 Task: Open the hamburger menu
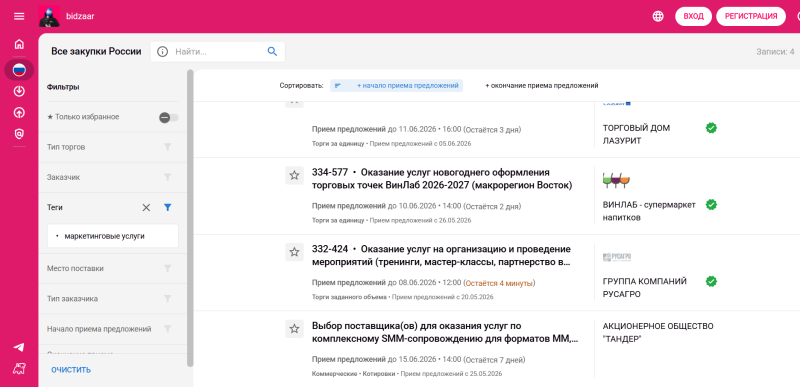click(x=19, y=16)
